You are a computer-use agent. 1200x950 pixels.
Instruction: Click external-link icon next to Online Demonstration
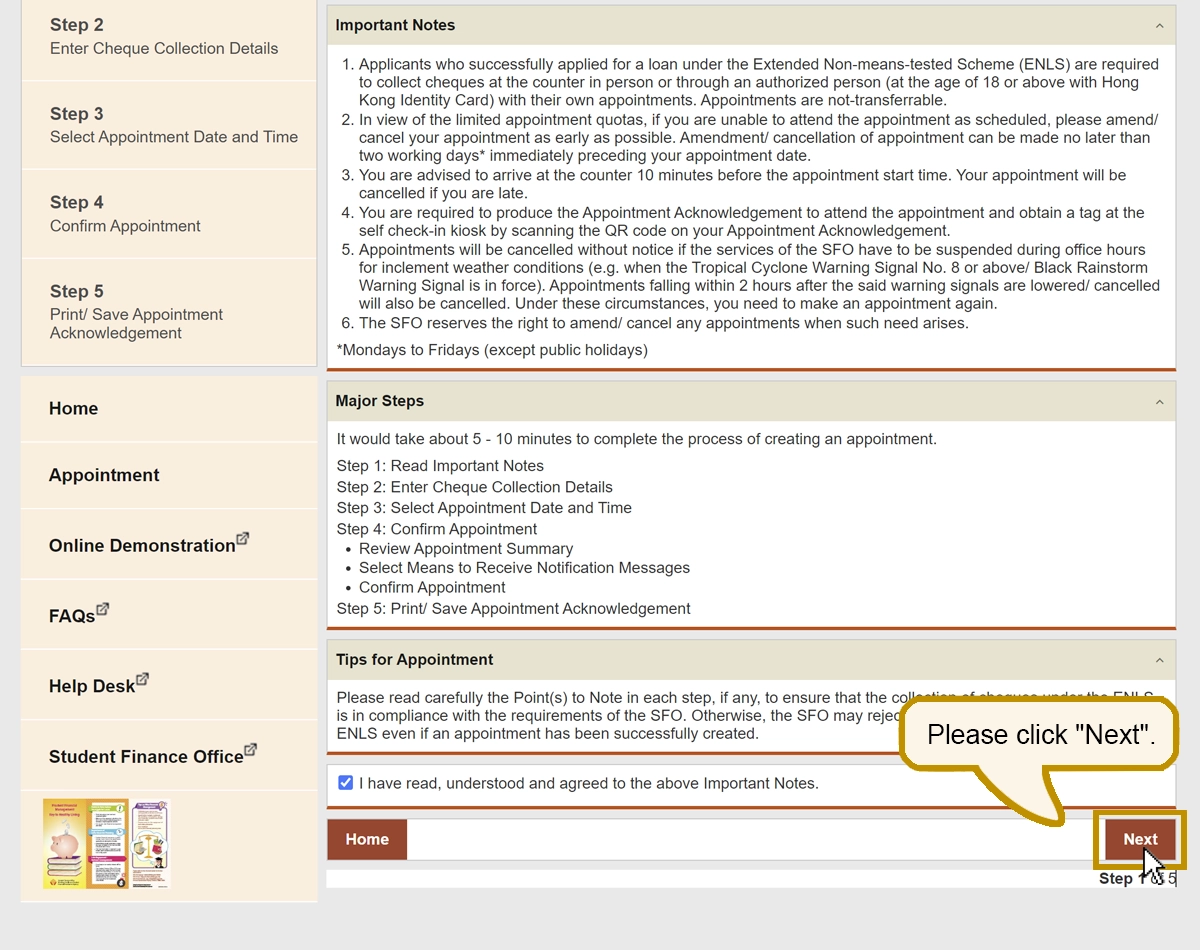(243, 539)
